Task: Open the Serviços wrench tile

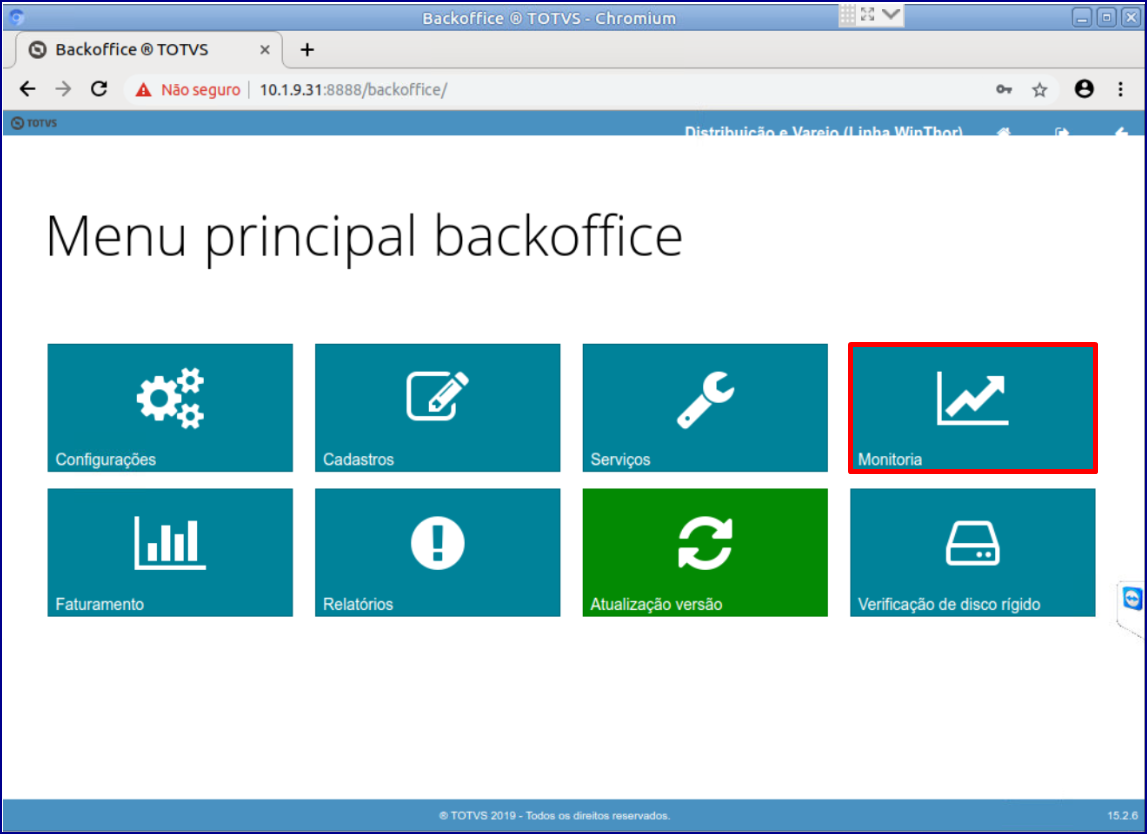Action: tap(705, 407)
